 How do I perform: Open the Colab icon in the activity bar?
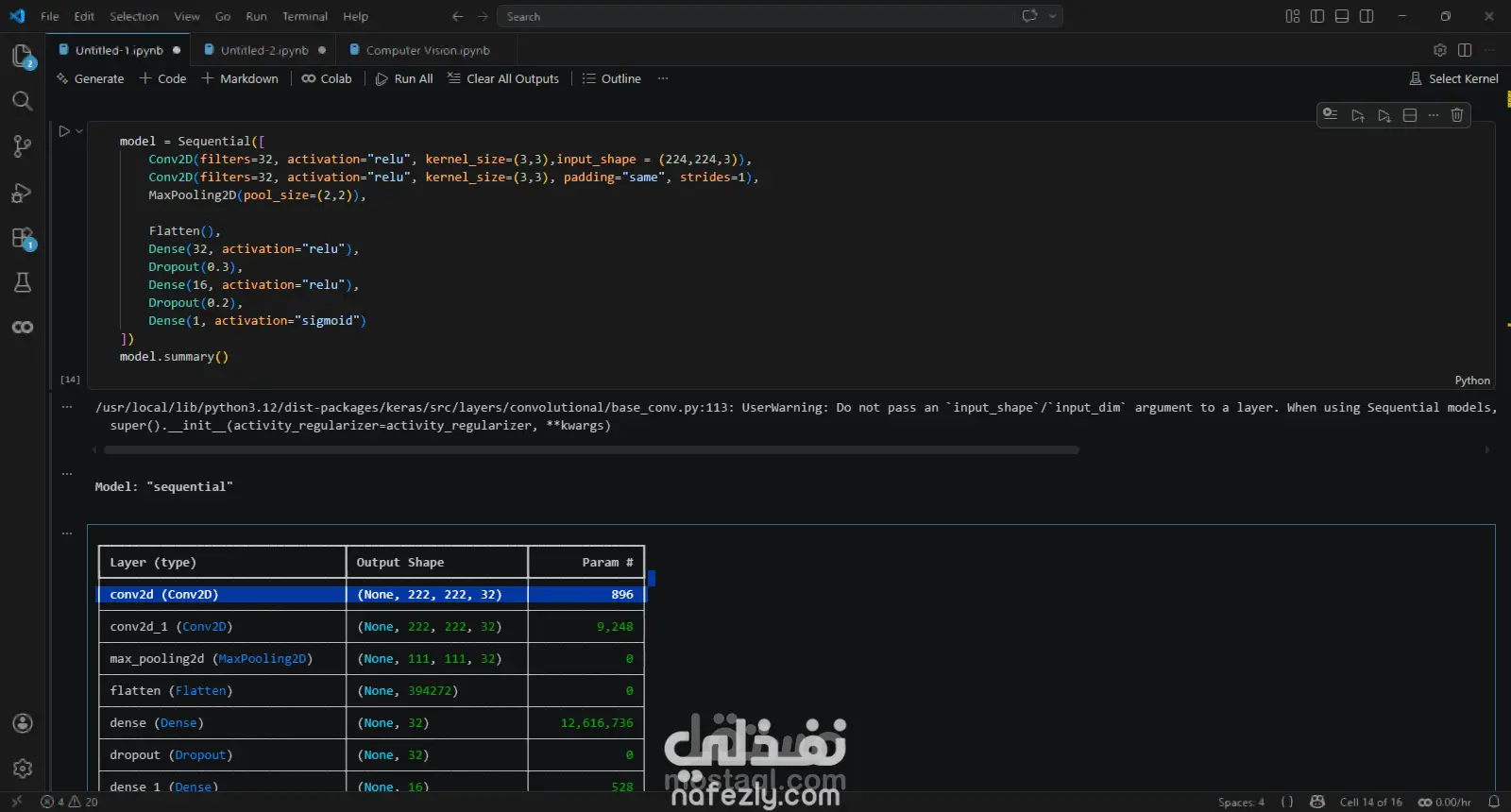tap(23, 328)
